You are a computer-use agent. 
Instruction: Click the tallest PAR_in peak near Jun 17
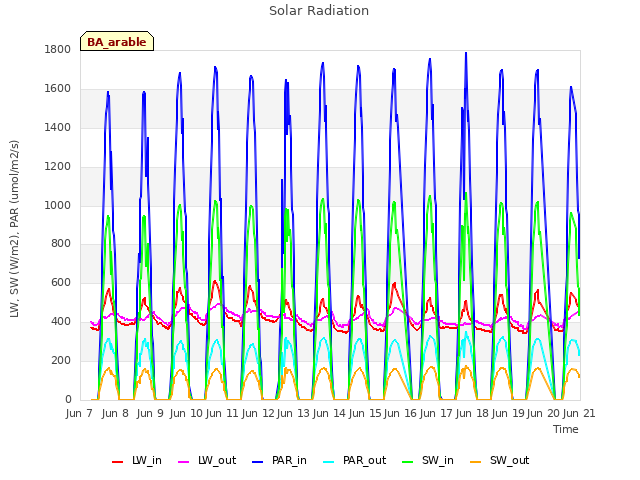(466, 53)
